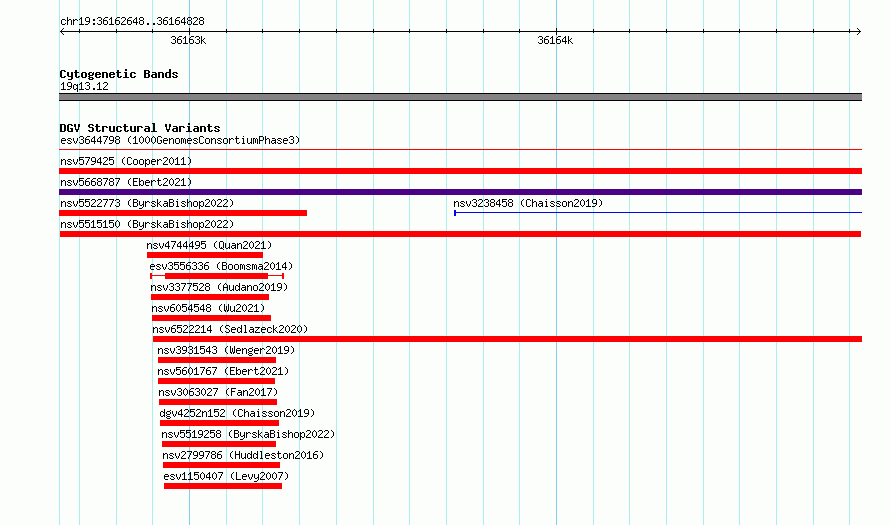Open dgv4252n152 (Chaisson2019) label

click(x=237, y=413)
